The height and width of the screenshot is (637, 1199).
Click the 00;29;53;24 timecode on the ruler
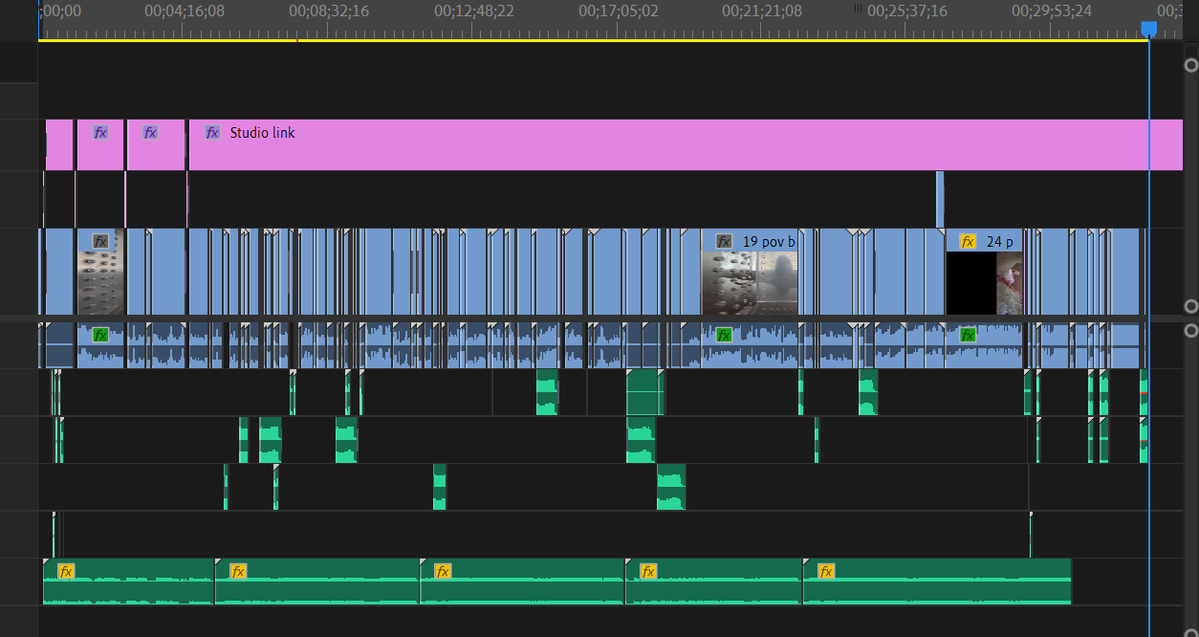pyautogui.click(x=1052, y=11)
